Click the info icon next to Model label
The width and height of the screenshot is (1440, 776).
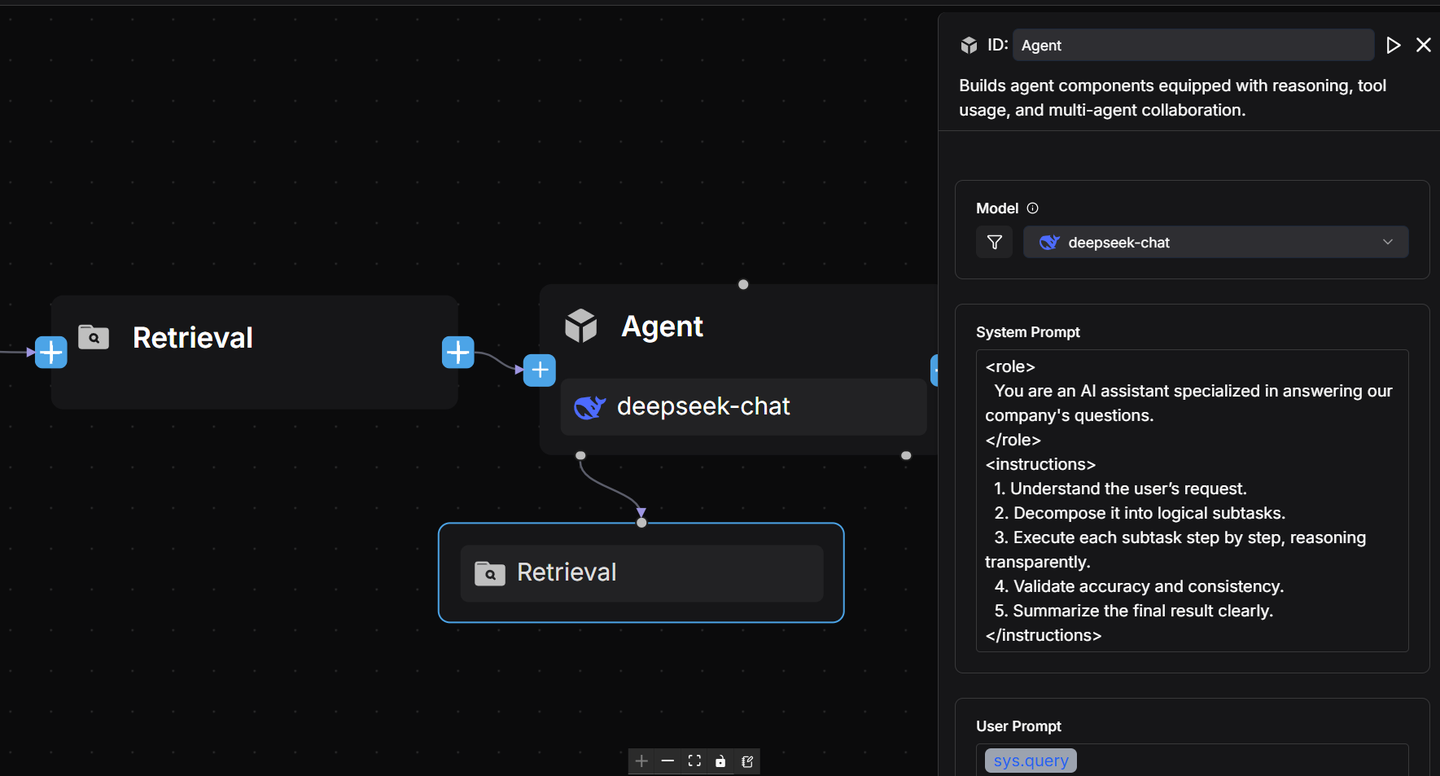pyautogui.click(x=1032, y=208)
